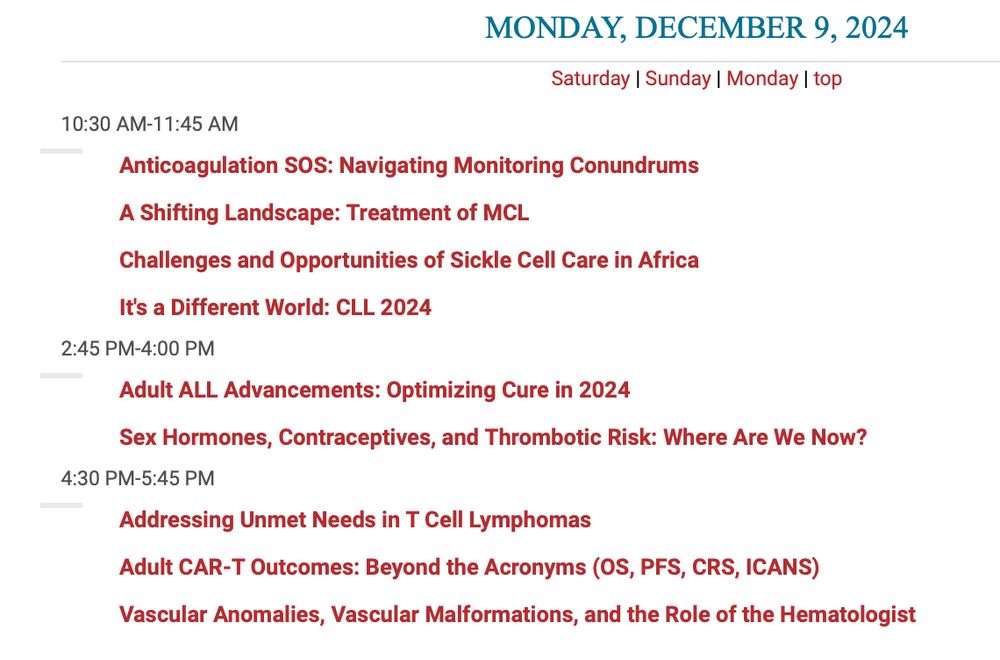
Task: Open Vascular Anomalies, Vascular Malformations session link
Action: [516, 614]
